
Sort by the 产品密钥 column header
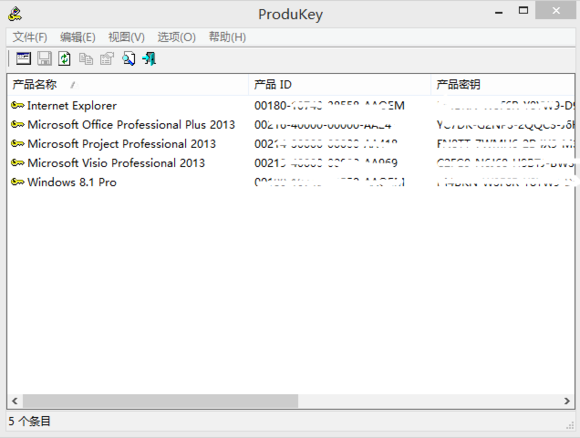coord(503,85)
